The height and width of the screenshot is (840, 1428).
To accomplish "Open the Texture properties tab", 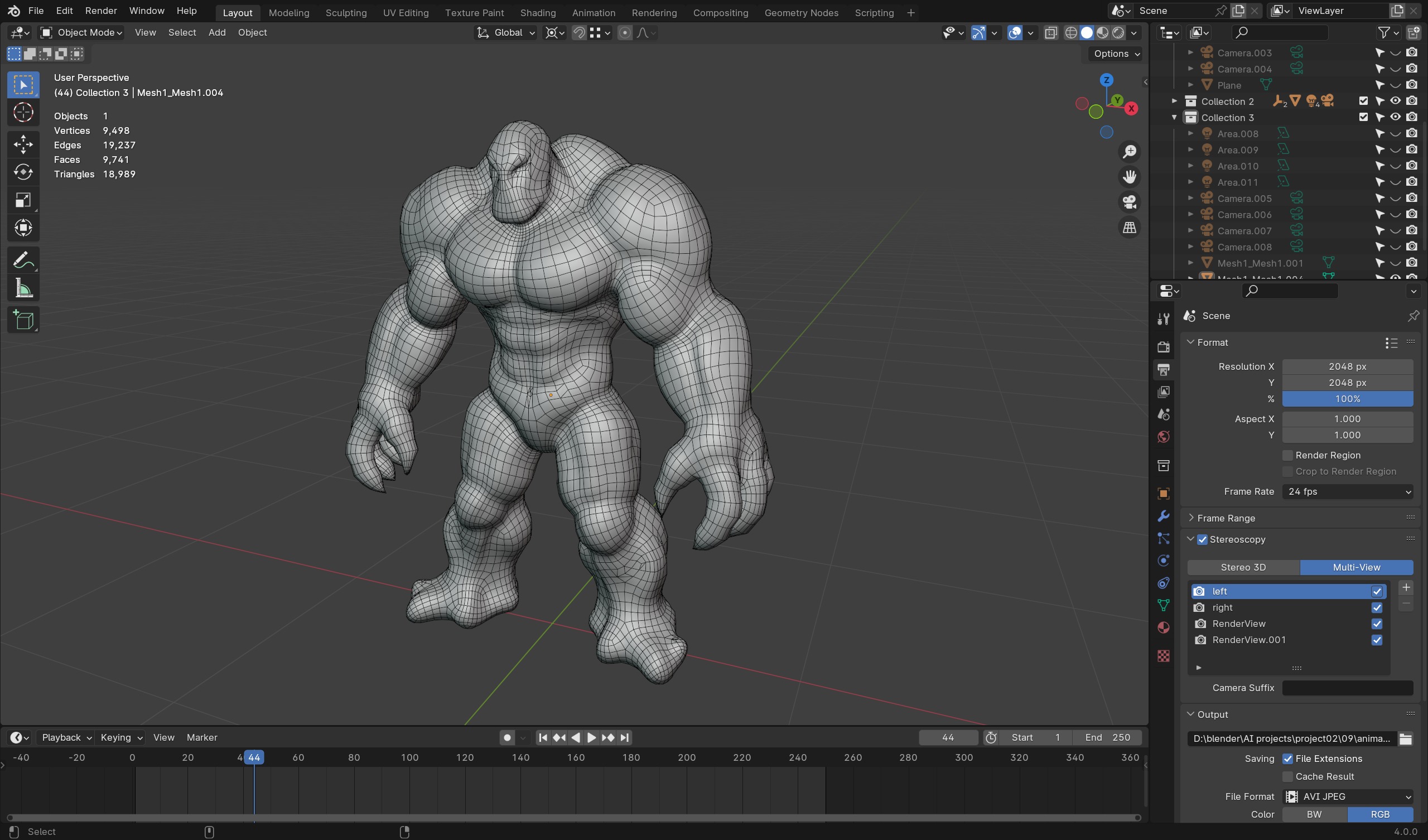I will [1164, 656].
